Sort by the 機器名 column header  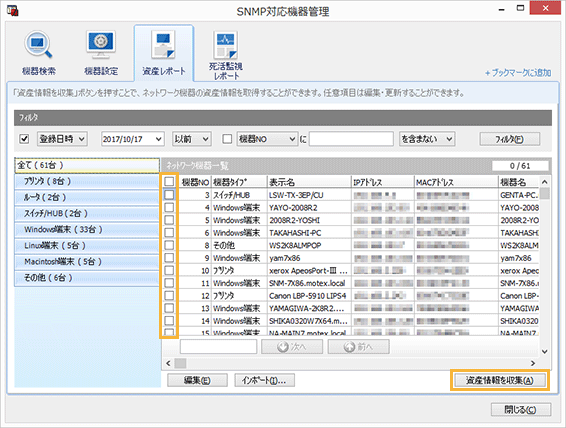pos(519,182)
